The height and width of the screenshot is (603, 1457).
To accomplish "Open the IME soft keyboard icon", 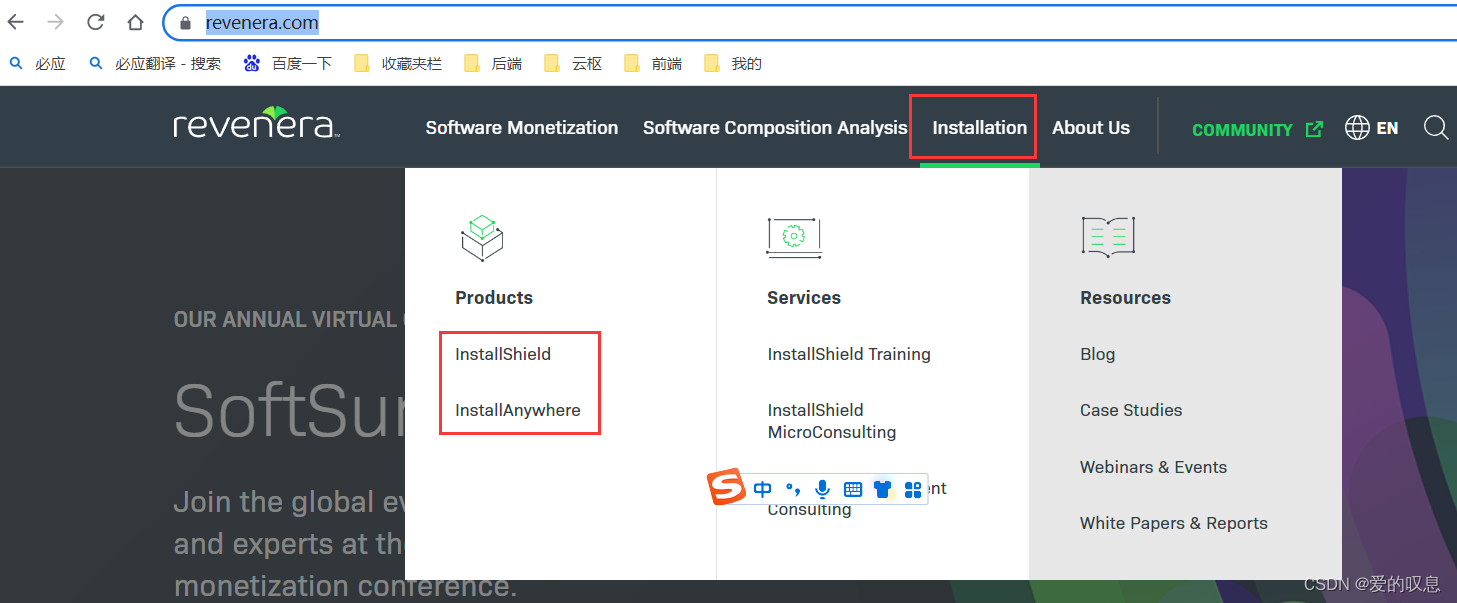I will [x=853, y=489].
